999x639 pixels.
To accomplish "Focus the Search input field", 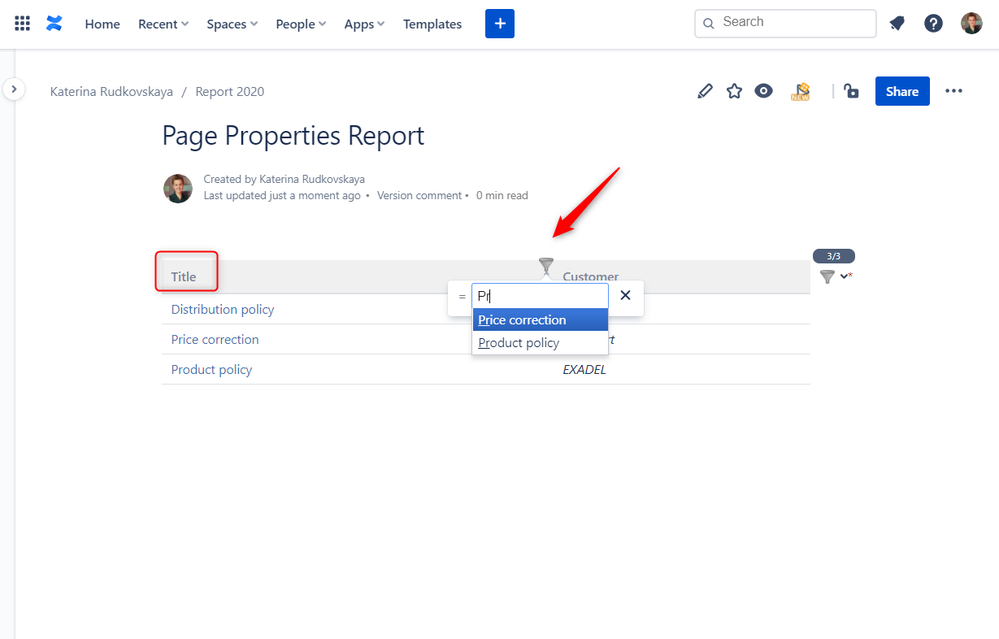I will (785, 23).
